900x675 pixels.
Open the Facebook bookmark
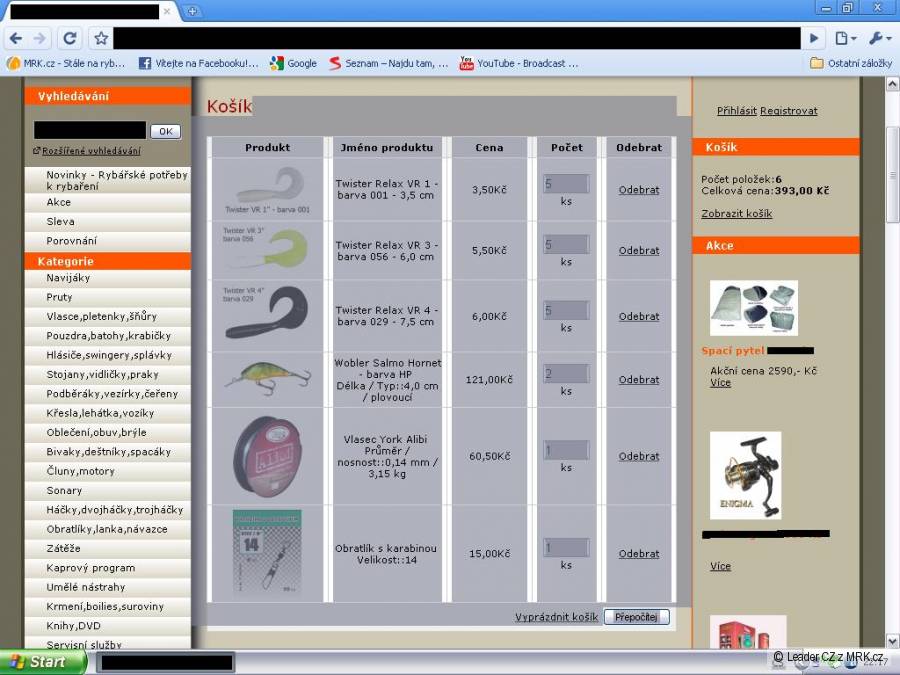click(x=199, y=63)
